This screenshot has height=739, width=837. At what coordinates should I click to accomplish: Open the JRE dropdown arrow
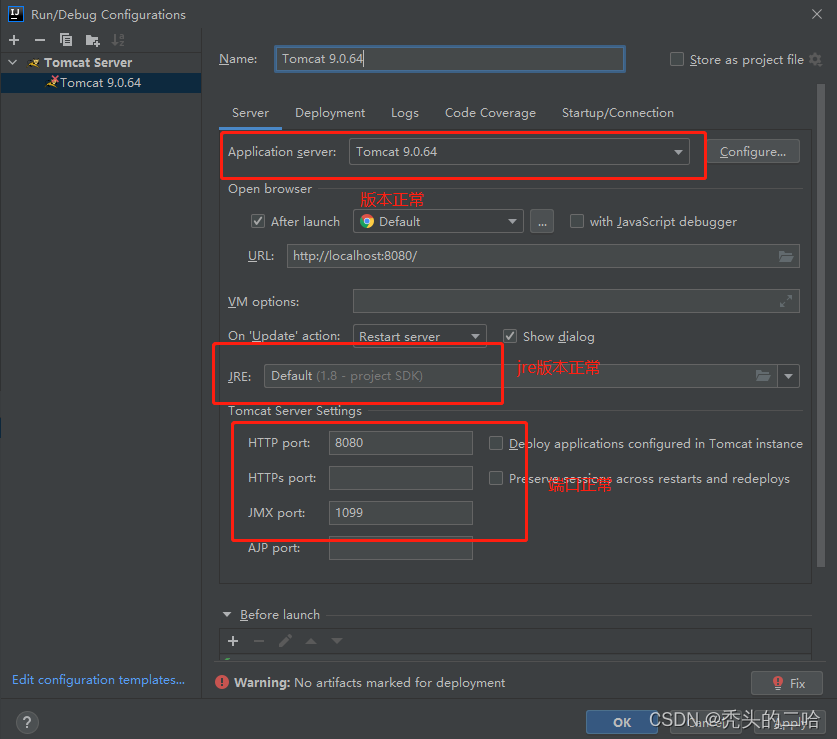[788, 376]
